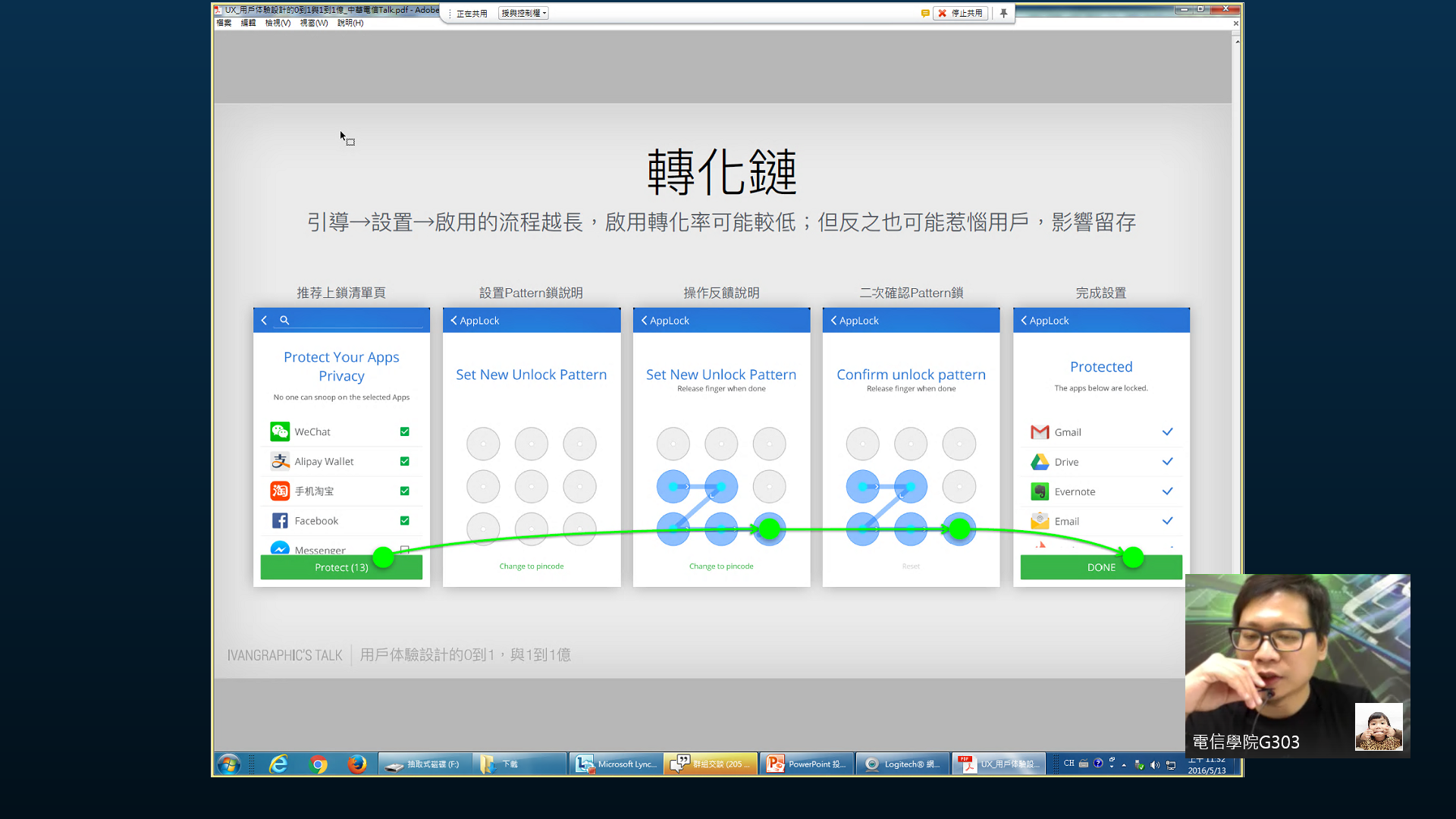
Task: Open the 授與控制權 dropdown
Action: tap(523, 13)
